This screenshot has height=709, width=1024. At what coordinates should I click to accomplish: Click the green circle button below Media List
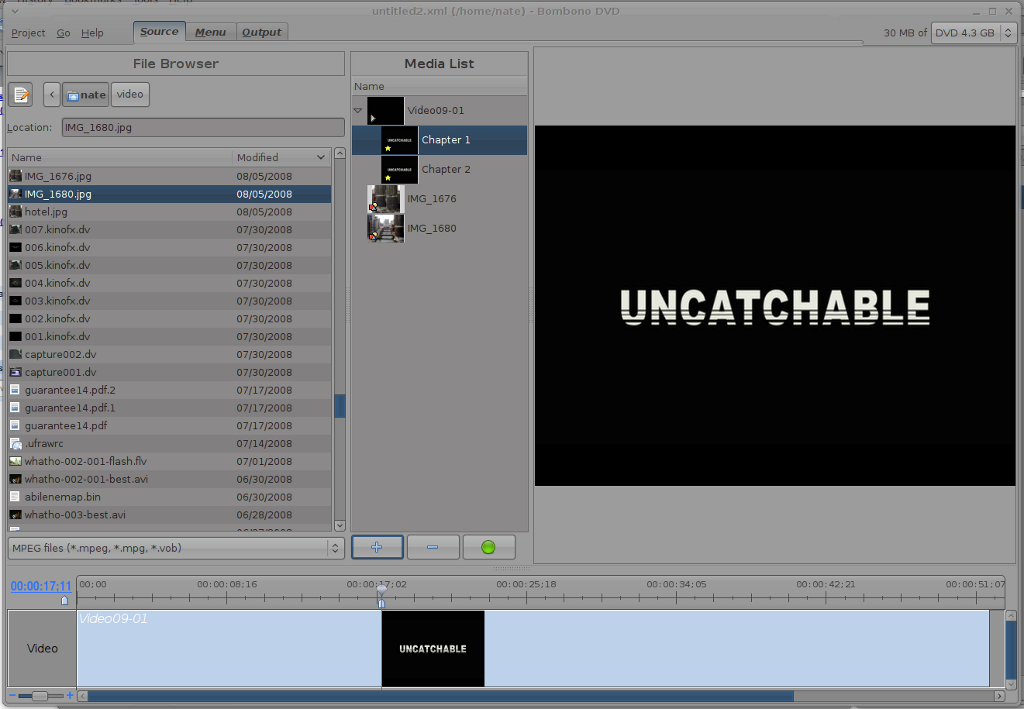(488, 547)
